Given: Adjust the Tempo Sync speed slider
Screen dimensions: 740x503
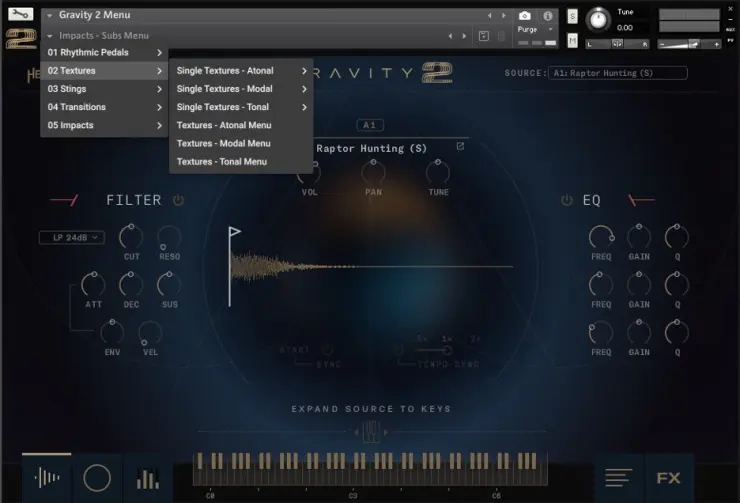Looking at the screenshot, I should [x=448, y=350].
